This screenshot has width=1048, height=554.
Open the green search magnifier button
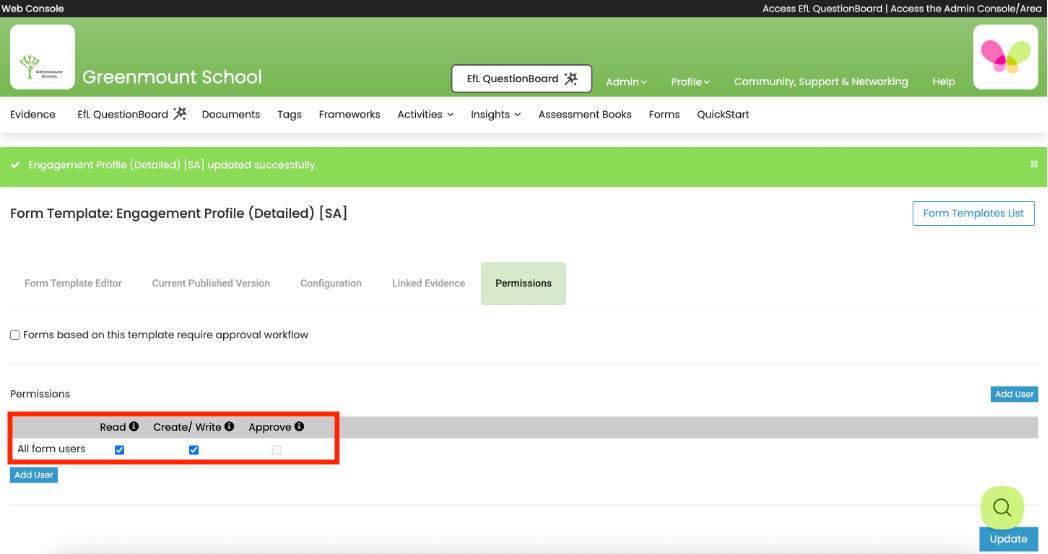(x=1002, y=508)
